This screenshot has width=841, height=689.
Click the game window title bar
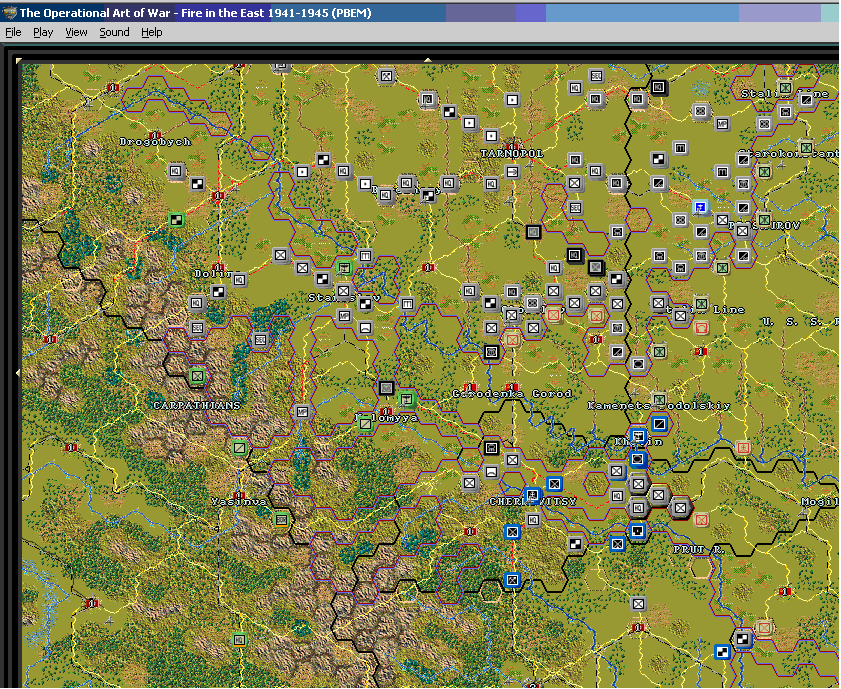tap(420, 12)
